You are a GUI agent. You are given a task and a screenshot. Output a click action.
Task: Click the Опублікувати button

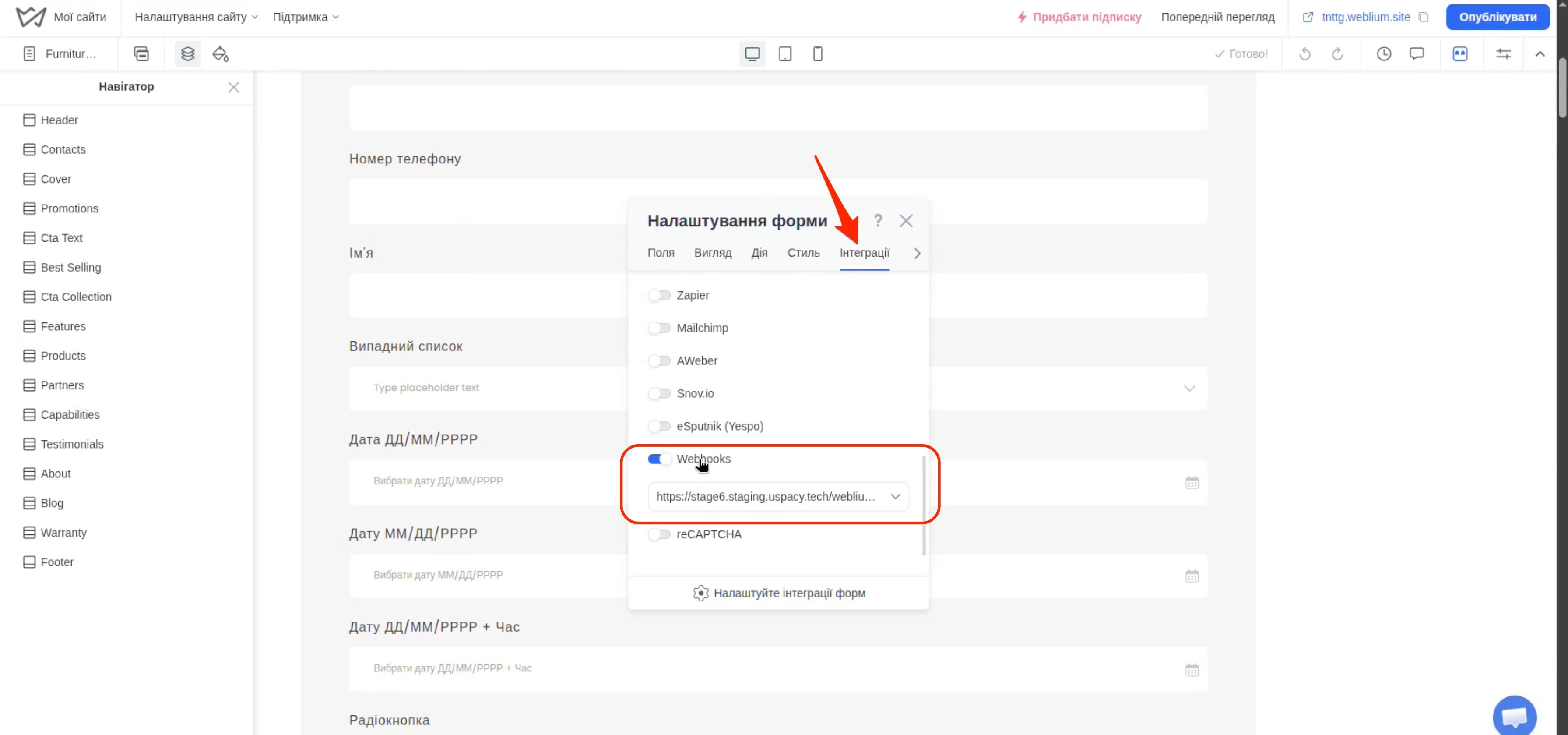[x=1498, y=17]
